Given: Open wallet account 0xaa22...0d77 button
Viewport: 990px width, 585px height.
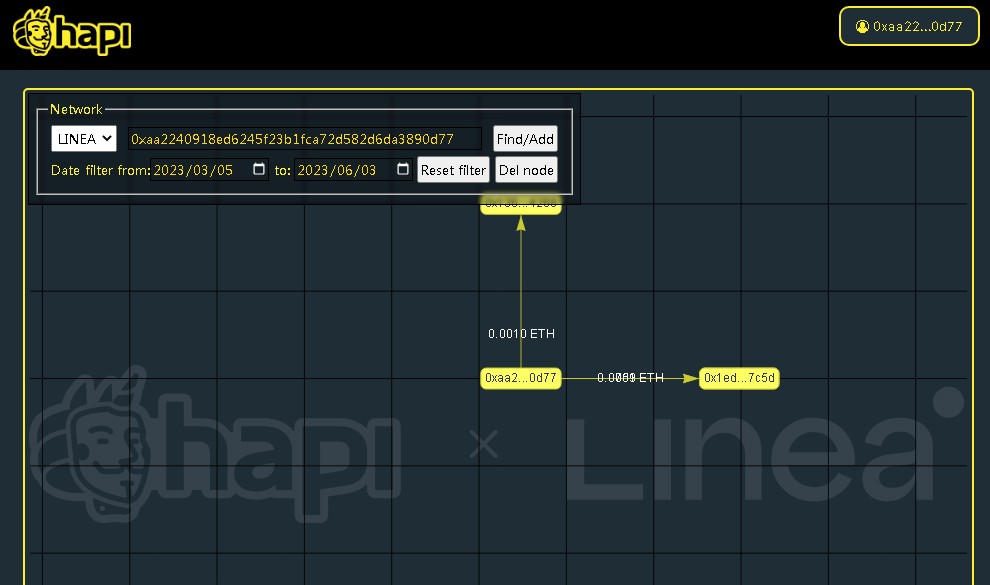Looking at the screenshot, I should point(909,27).
